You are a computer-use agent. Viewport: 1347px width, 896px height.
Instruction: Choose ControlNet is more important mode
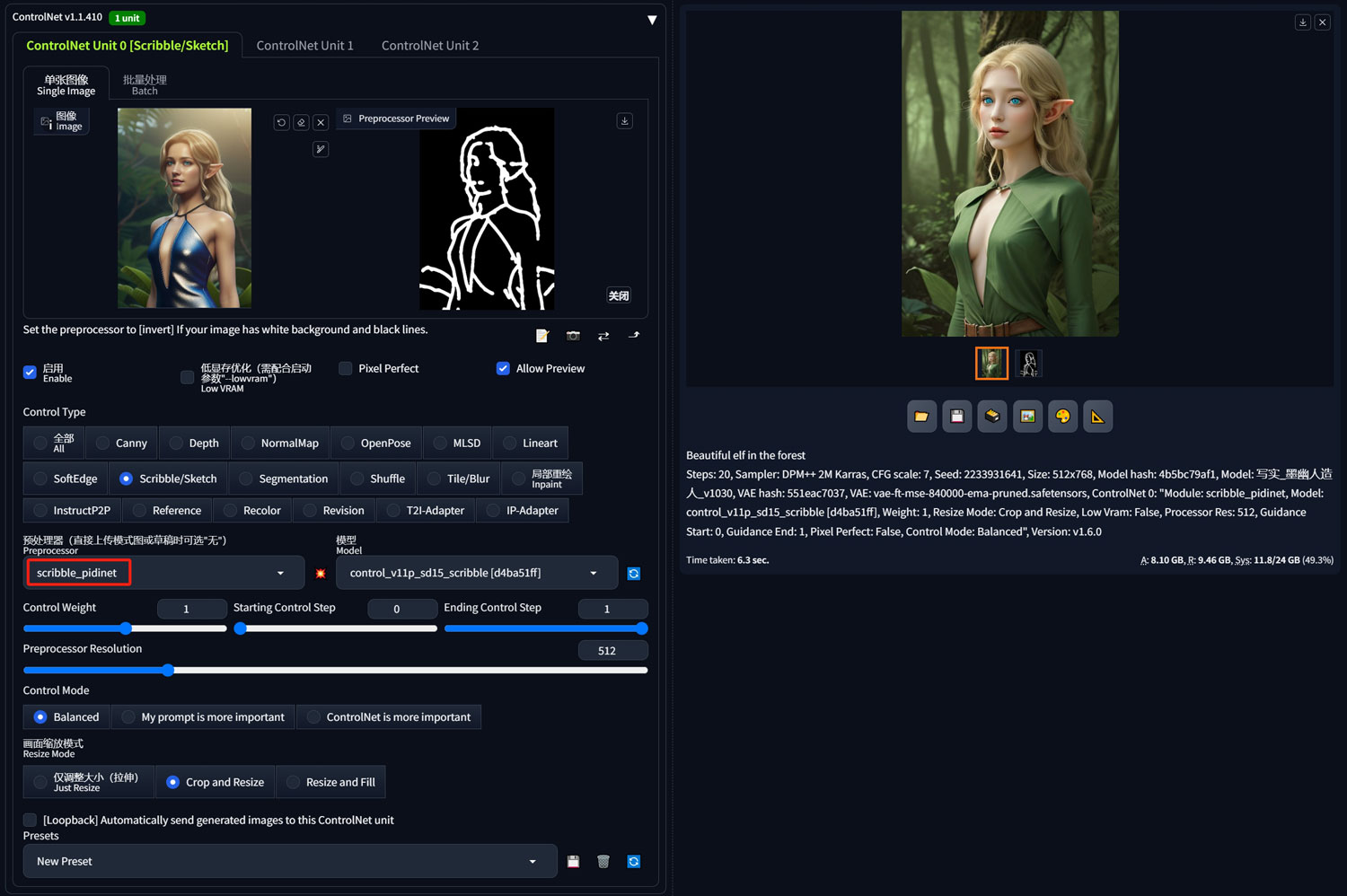[389, 717]
